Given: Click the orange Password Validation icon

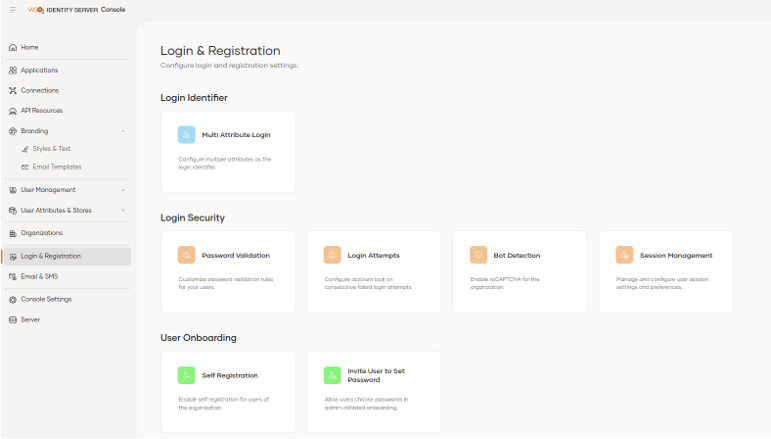Looking at the screenshot, I should tap(186, 255).
